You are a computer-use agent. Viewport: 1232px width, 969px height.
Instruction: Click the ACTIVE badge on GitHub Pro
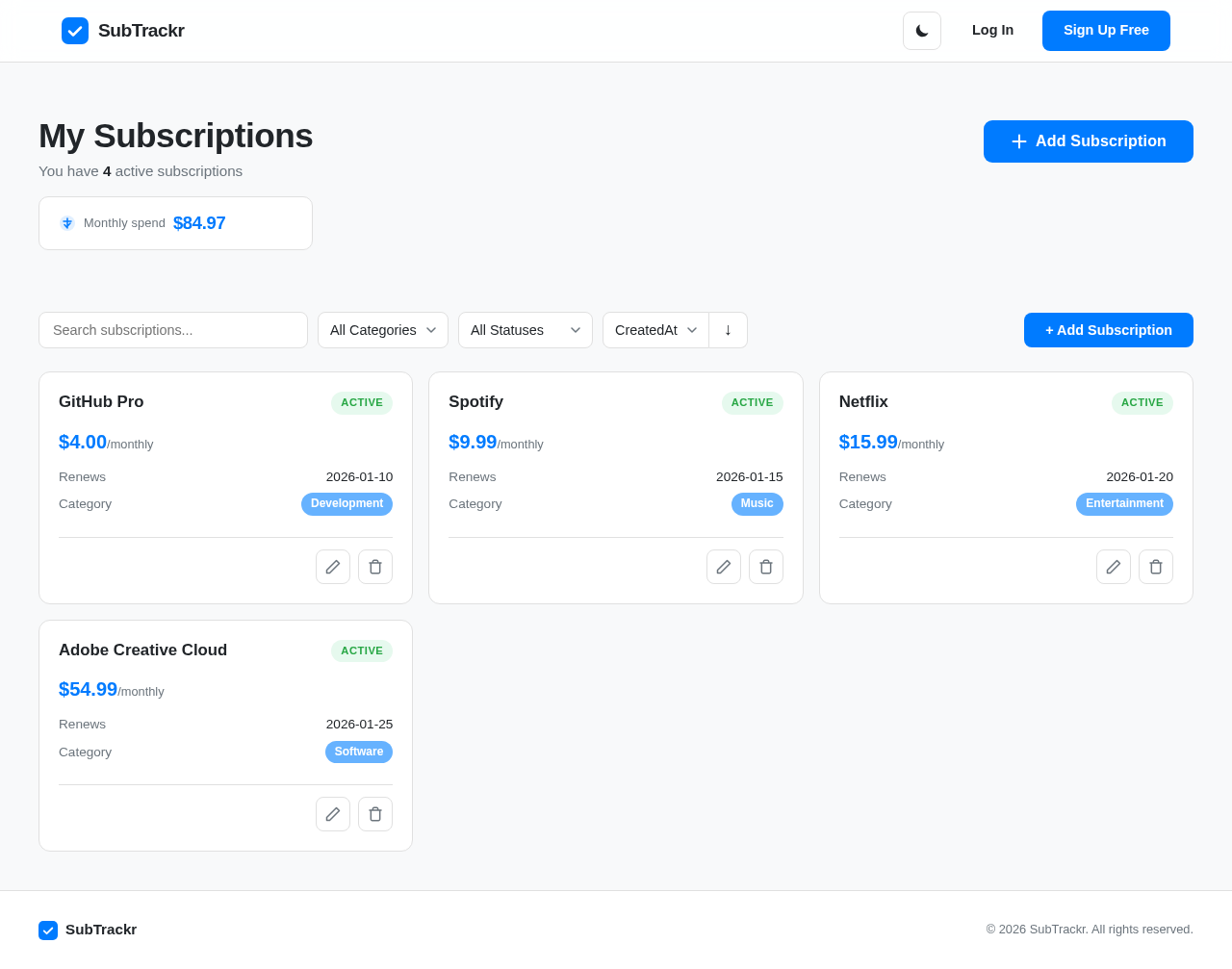362,403
